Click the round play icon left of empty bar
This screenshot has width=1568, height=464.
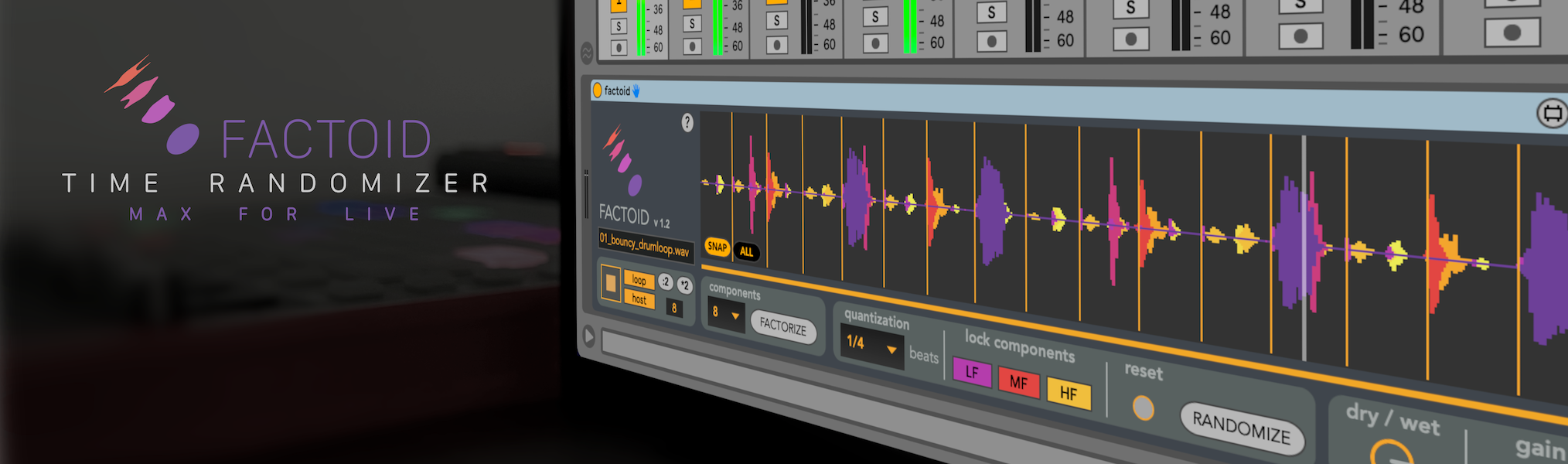[588, 336]
